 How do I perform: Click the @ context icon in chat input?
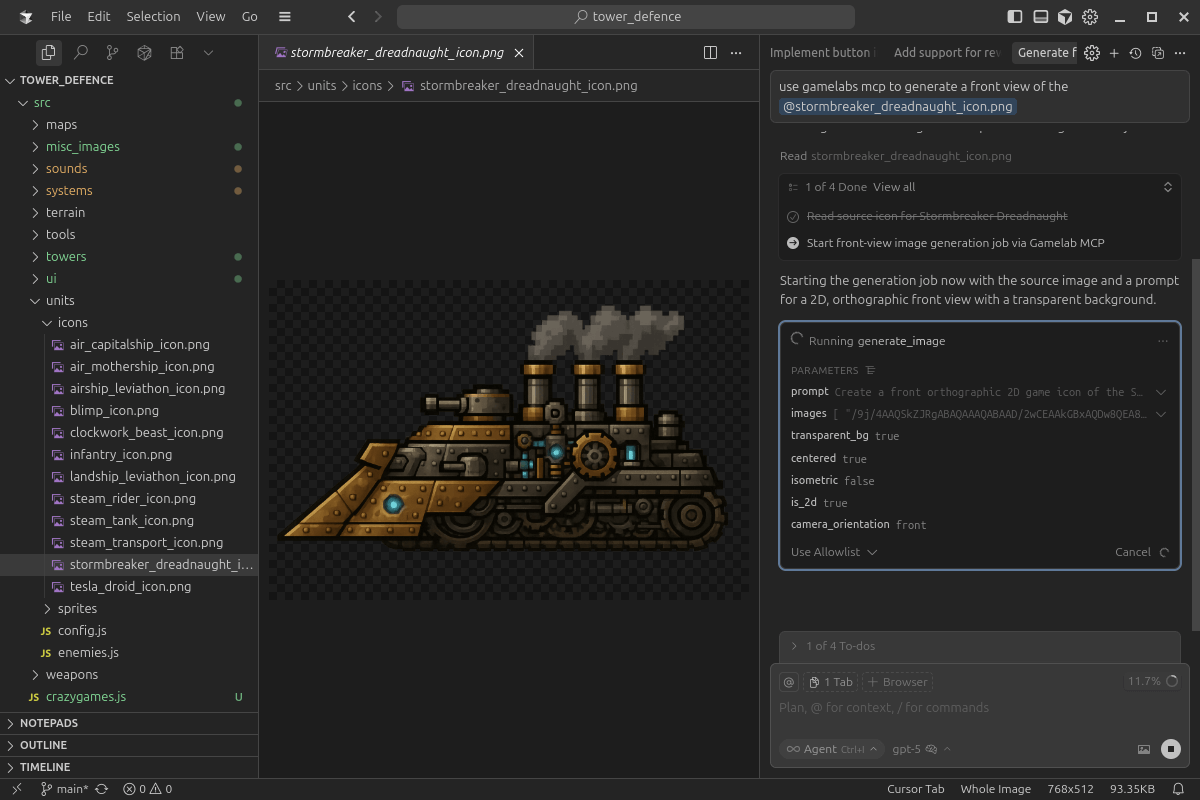click(789, 681)
